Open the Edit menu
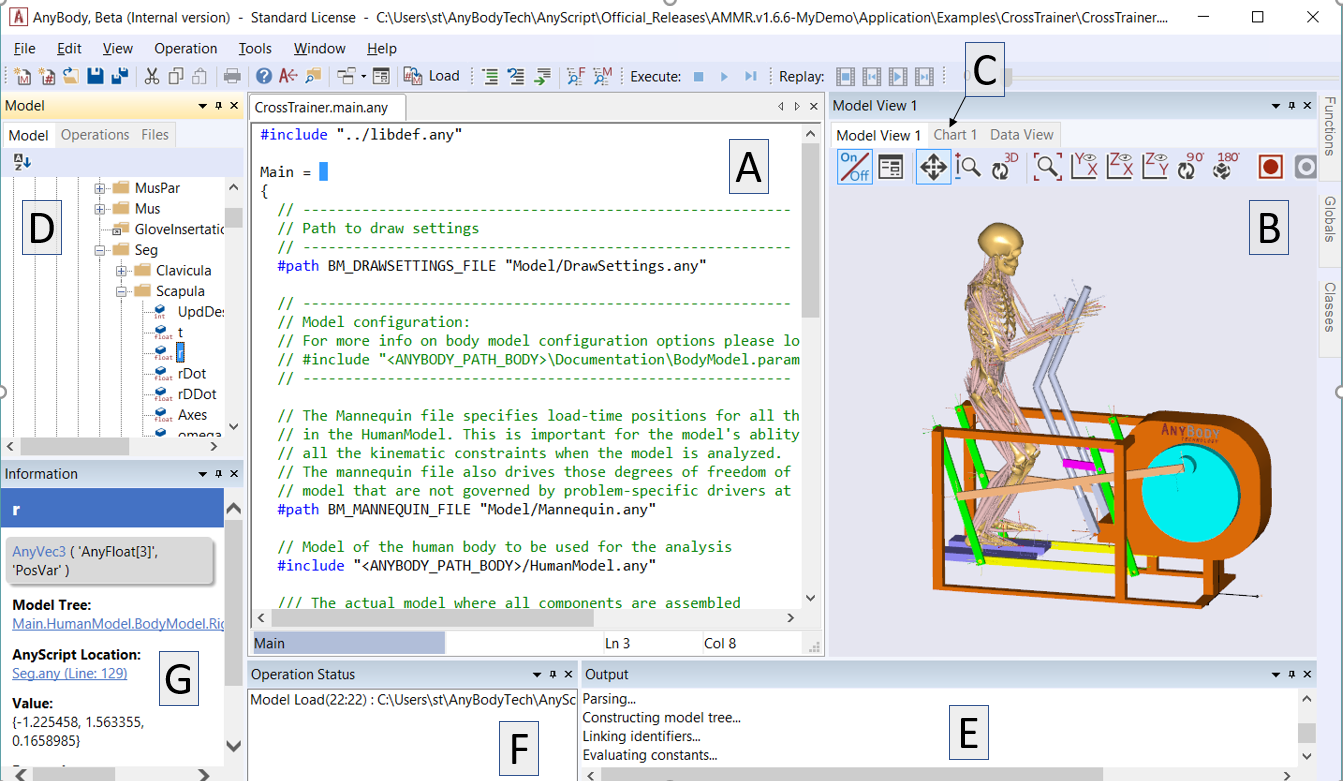 [69, 48]
